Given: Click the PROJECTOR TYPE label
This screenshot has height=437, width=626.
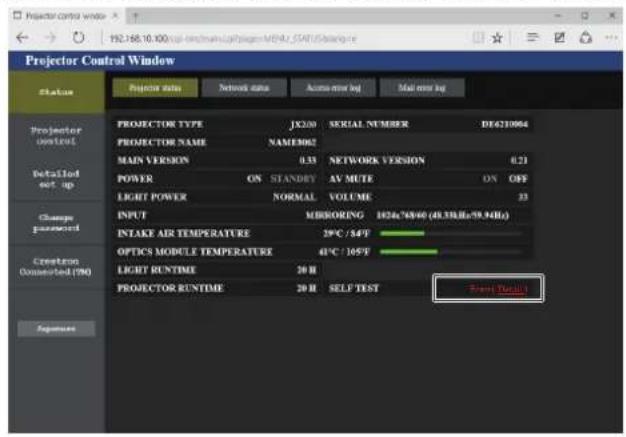Looking at the screenshot, I should 160,124.
